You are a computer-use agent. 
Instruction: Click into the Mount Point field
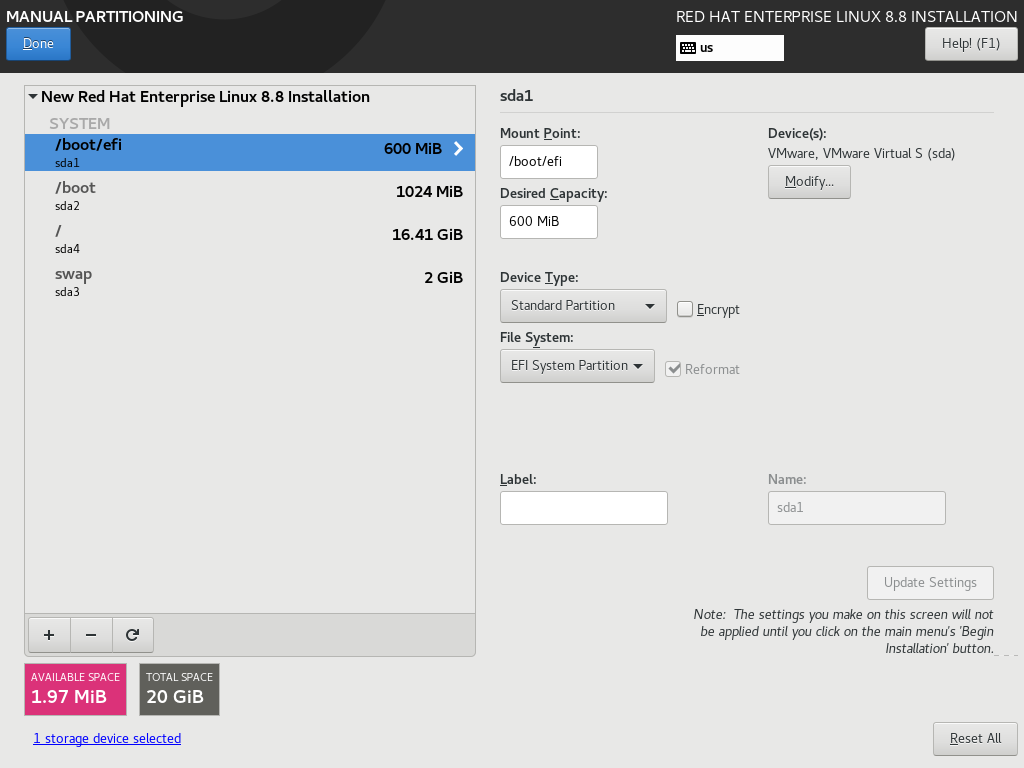(x=549, y=161)
